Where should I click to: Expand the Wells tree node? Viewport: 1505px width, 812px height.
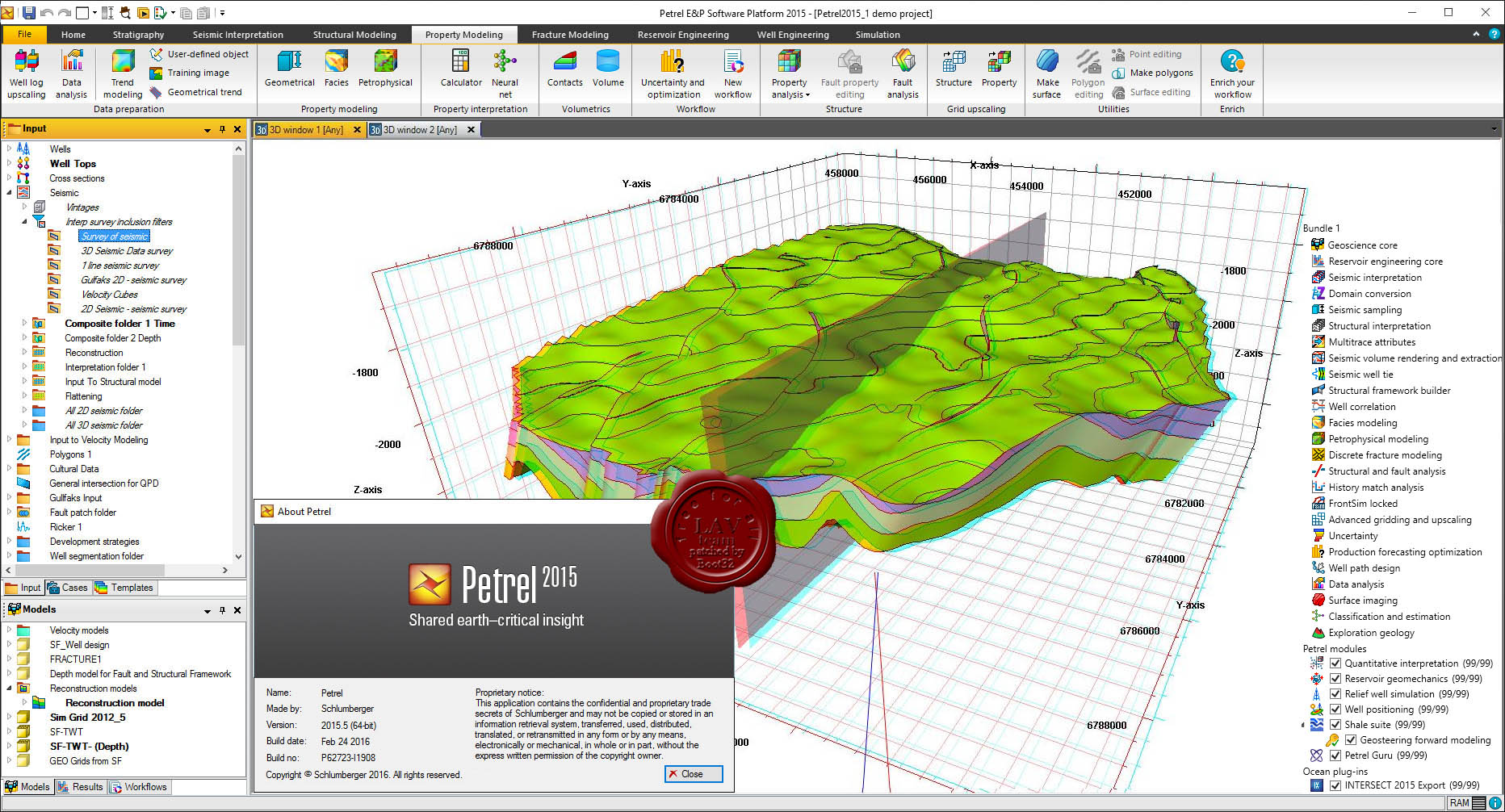(x=9, y=149)
